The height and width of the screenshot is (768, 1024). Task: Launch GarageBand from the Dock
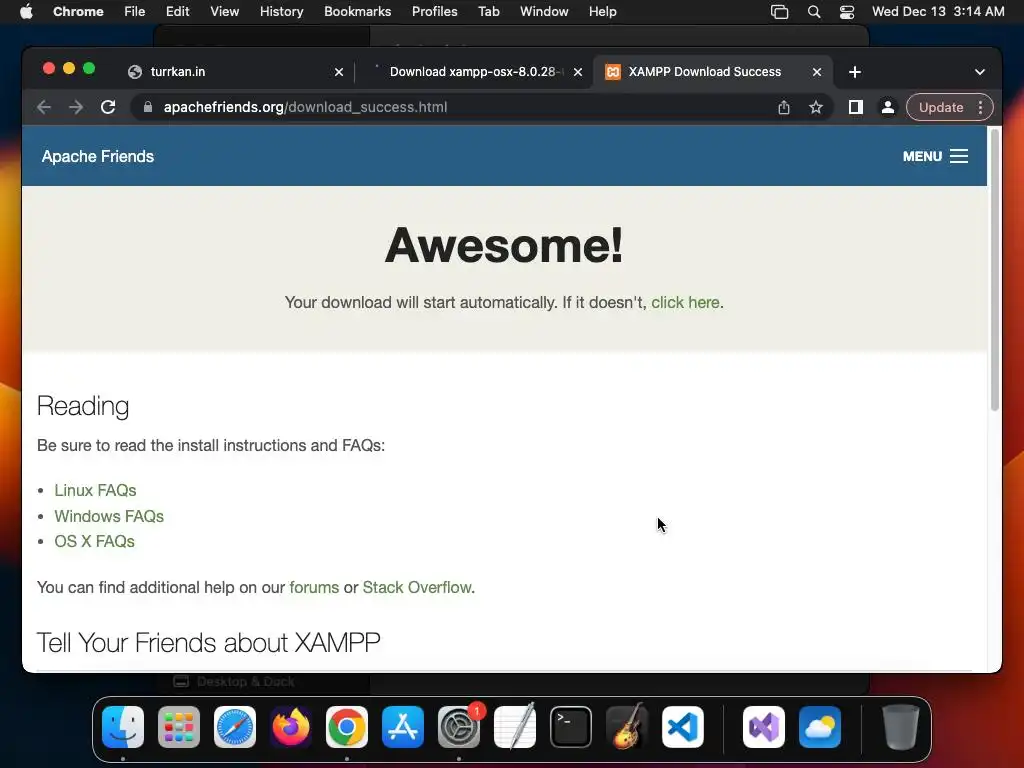pos(627,727)
